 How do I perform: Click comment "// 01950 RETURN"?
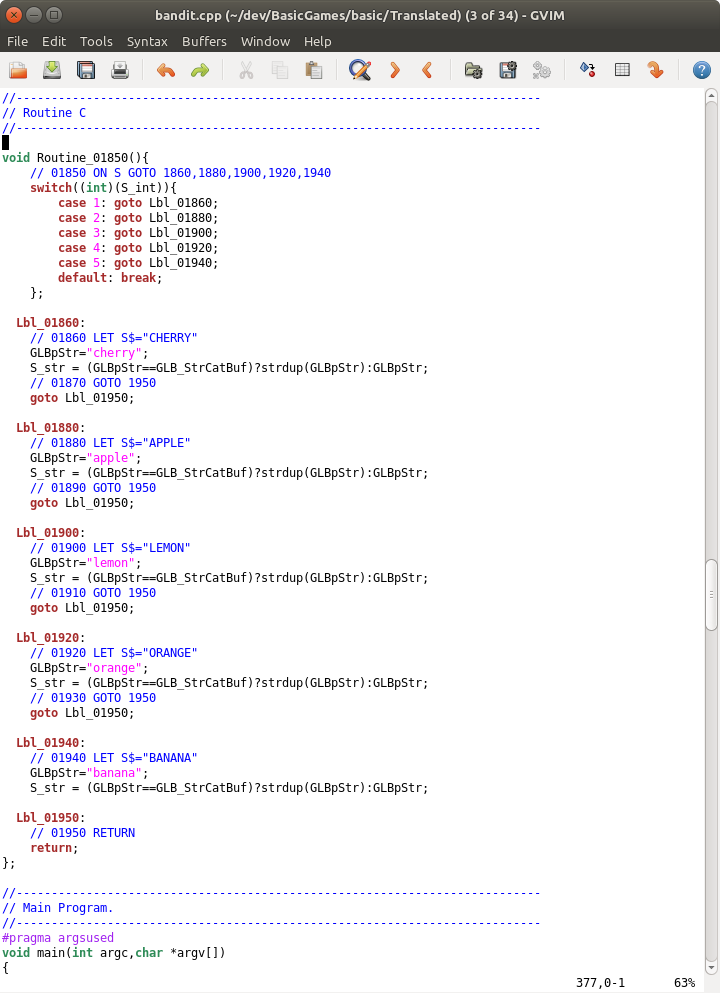click(x=82, y=833)
